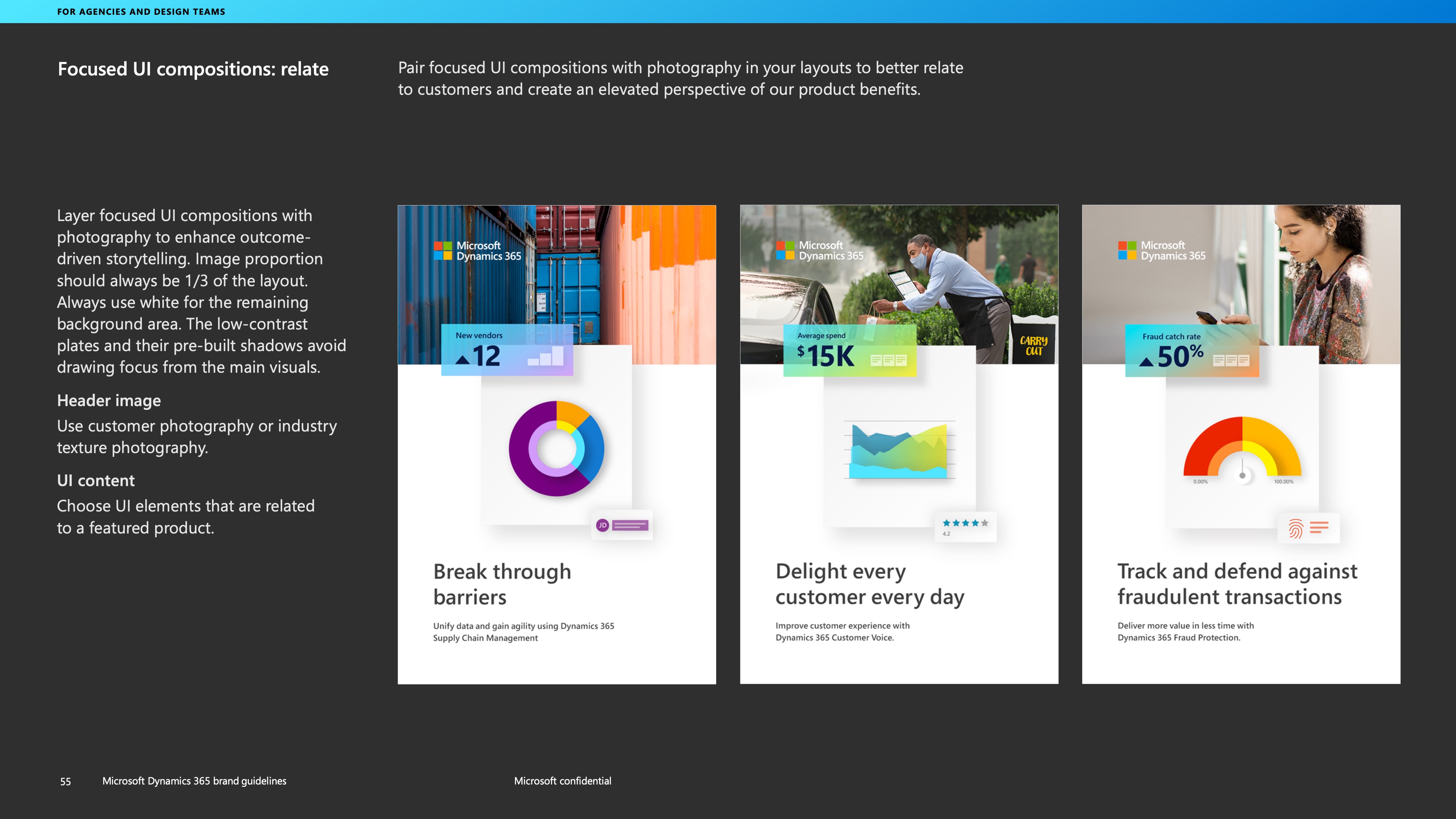Click the purple donut chart graphic
Viewport: 1456px width, 819px height.
pyautogui.click(x=556, y=449)
